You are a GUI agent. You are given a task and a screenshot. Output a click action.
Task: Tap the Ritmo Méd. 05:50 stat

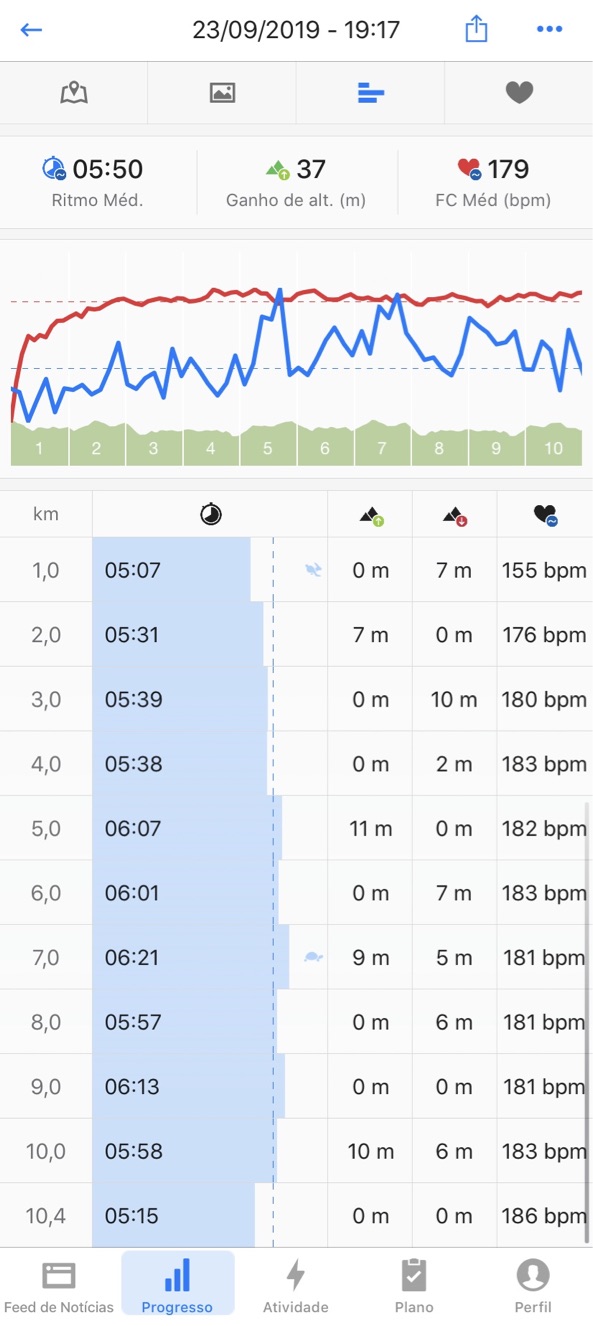97,181
